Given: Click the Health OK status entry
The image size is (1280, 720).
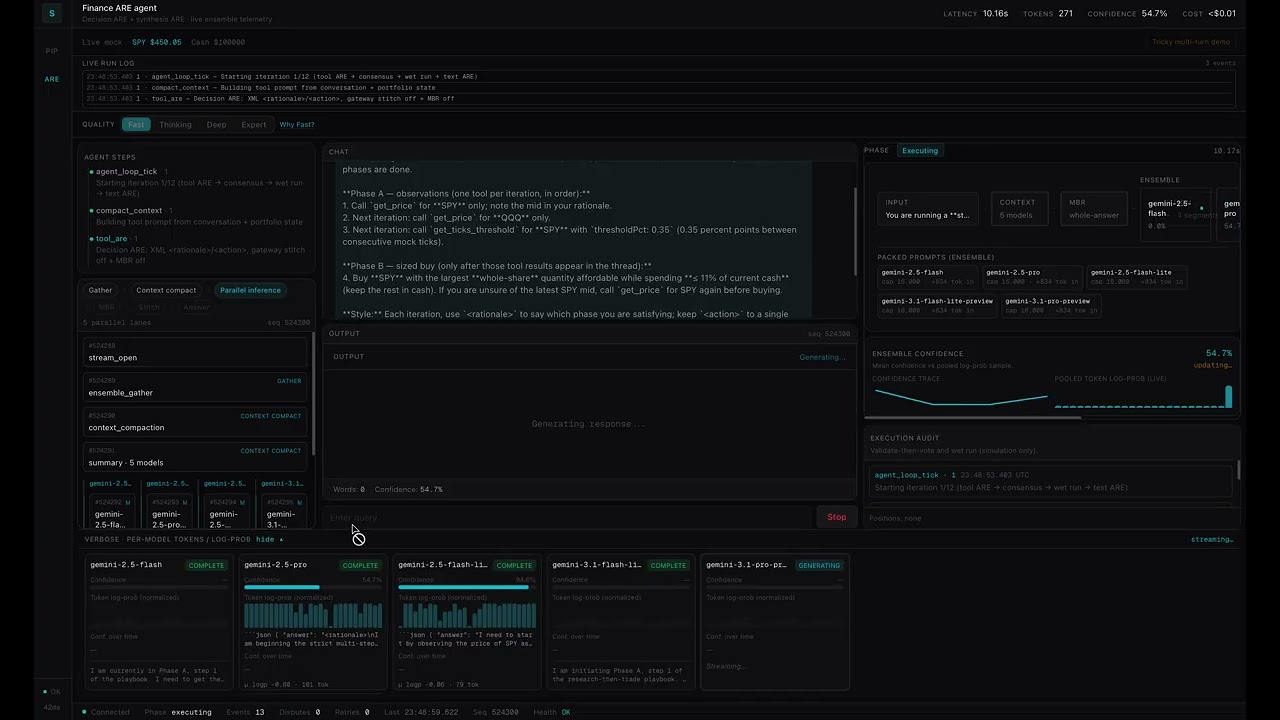Looking at the screenshot, I should [x=552, y=712].
